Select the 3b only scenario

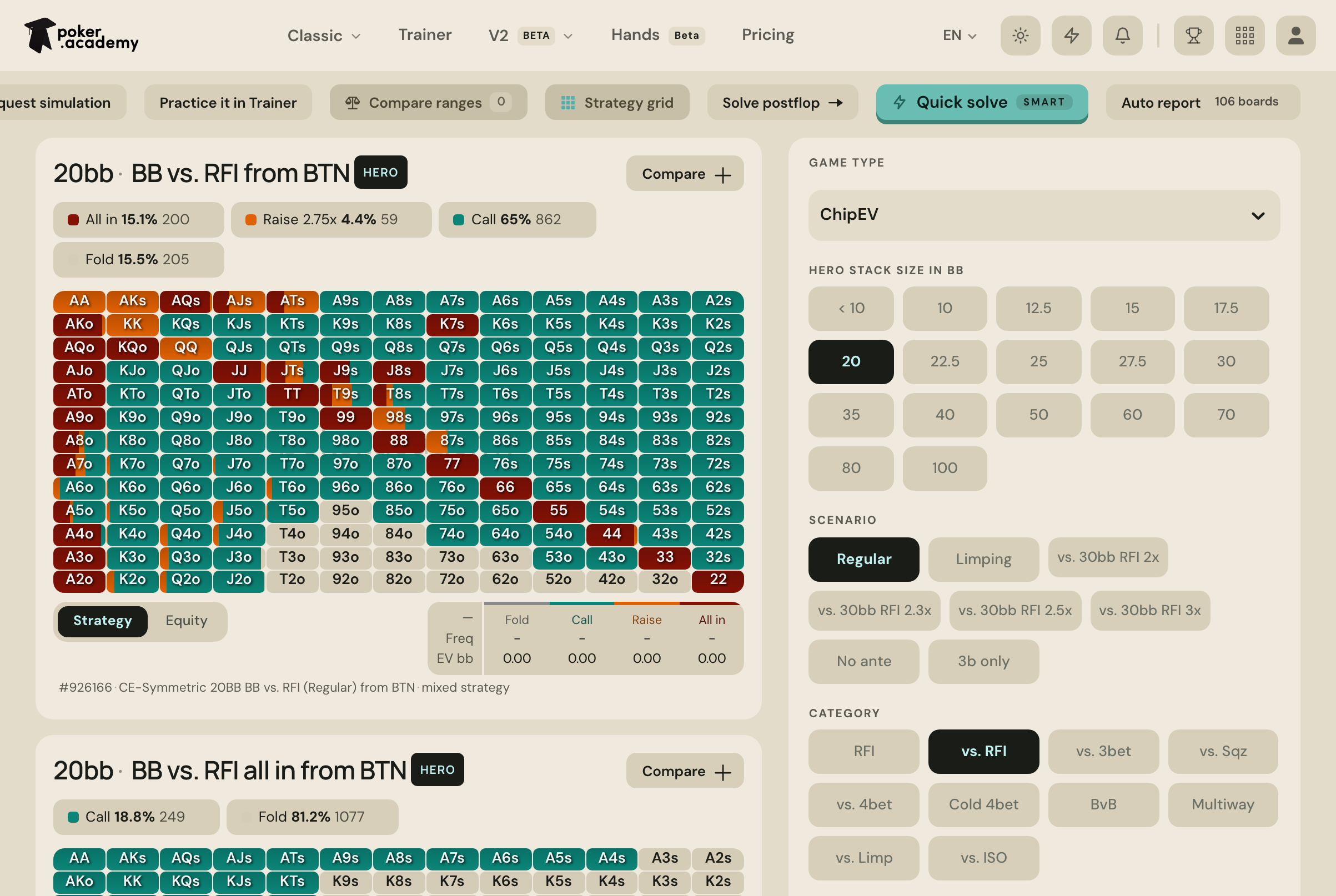point(983,661)
